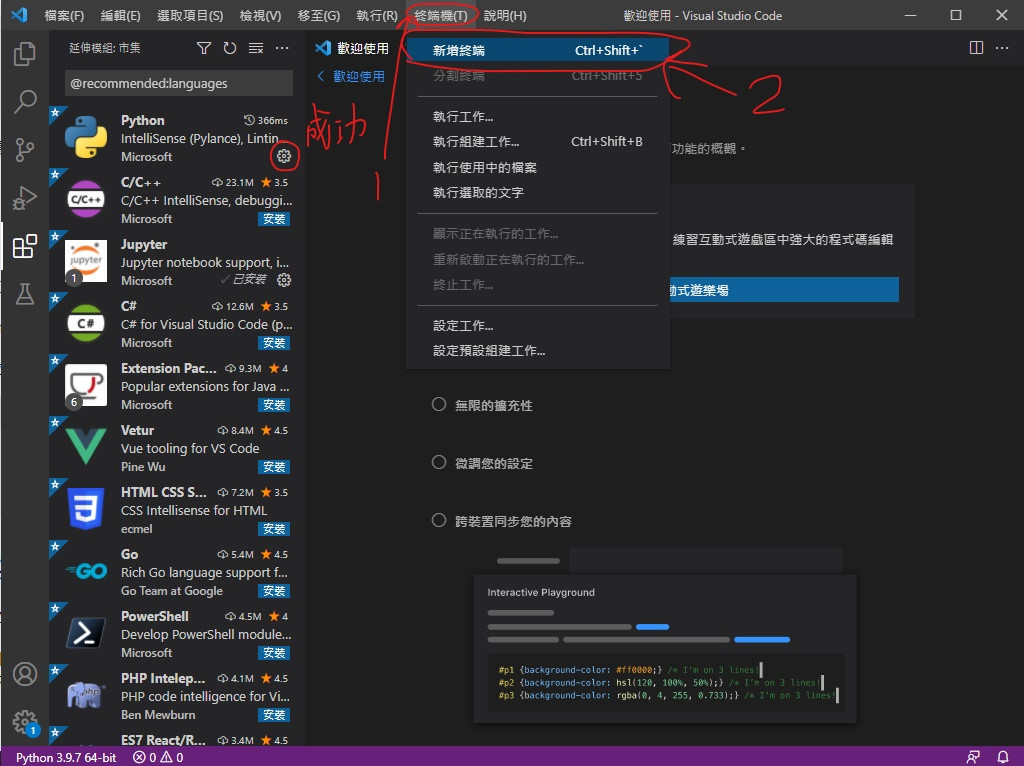The height and width of the screenshot is (766, 1024).
Task: Click errors and warnings count in status bar
Action: coord(158,758)
